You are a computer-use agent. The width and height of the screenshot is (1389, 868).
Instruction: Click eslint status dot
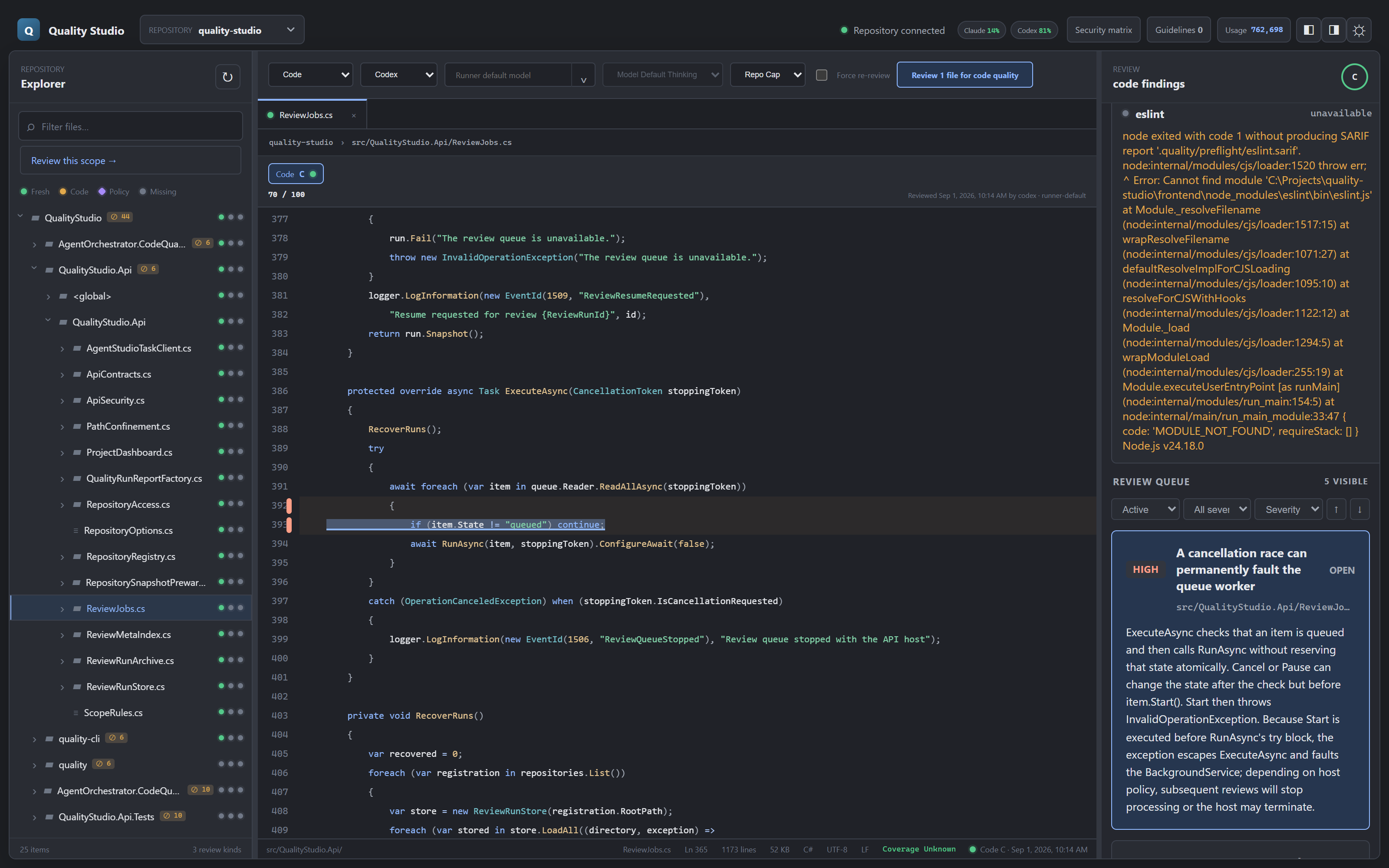(1126, 114)
